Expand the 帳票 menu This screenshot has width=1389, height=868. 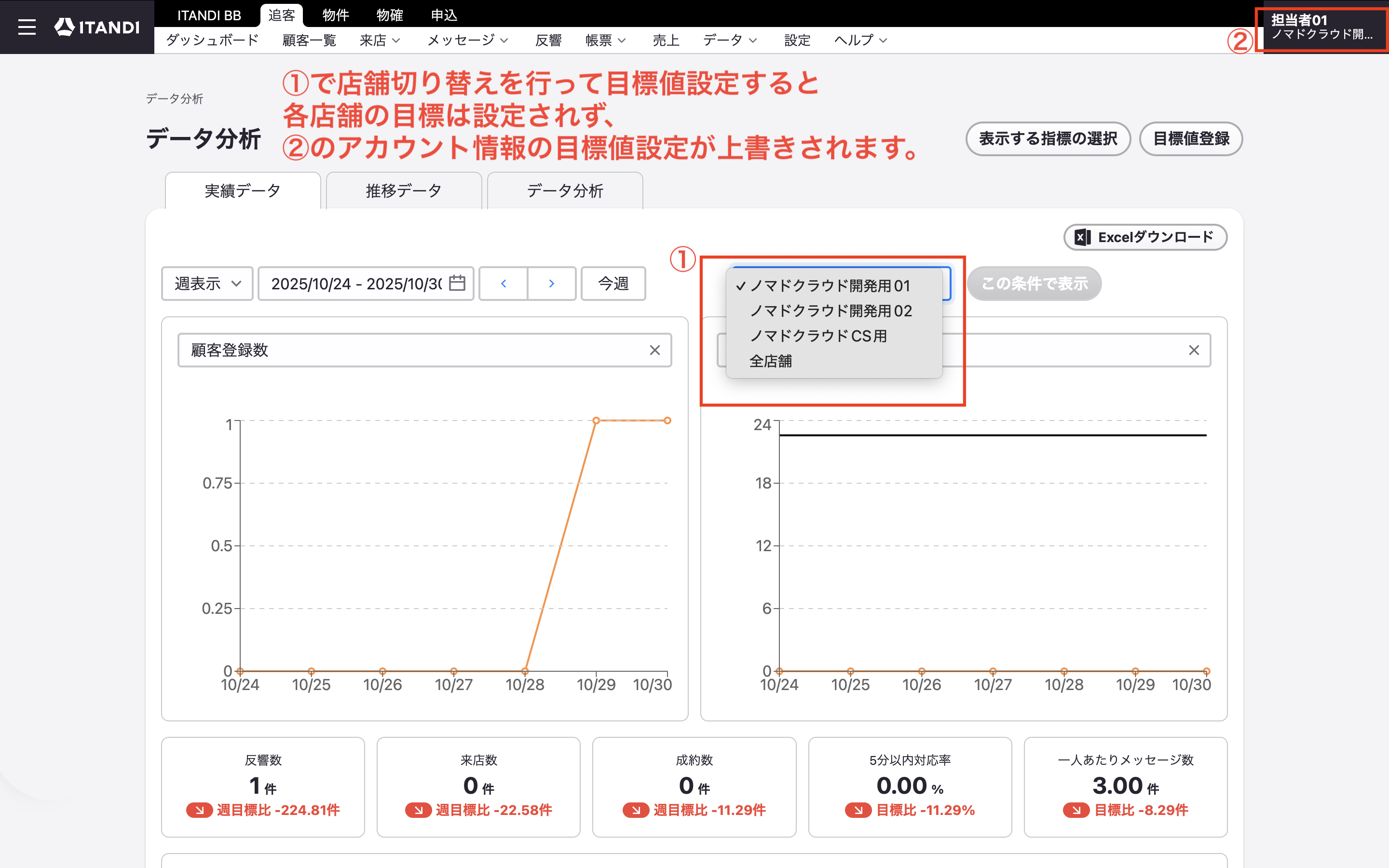click(x=606, y=40)
